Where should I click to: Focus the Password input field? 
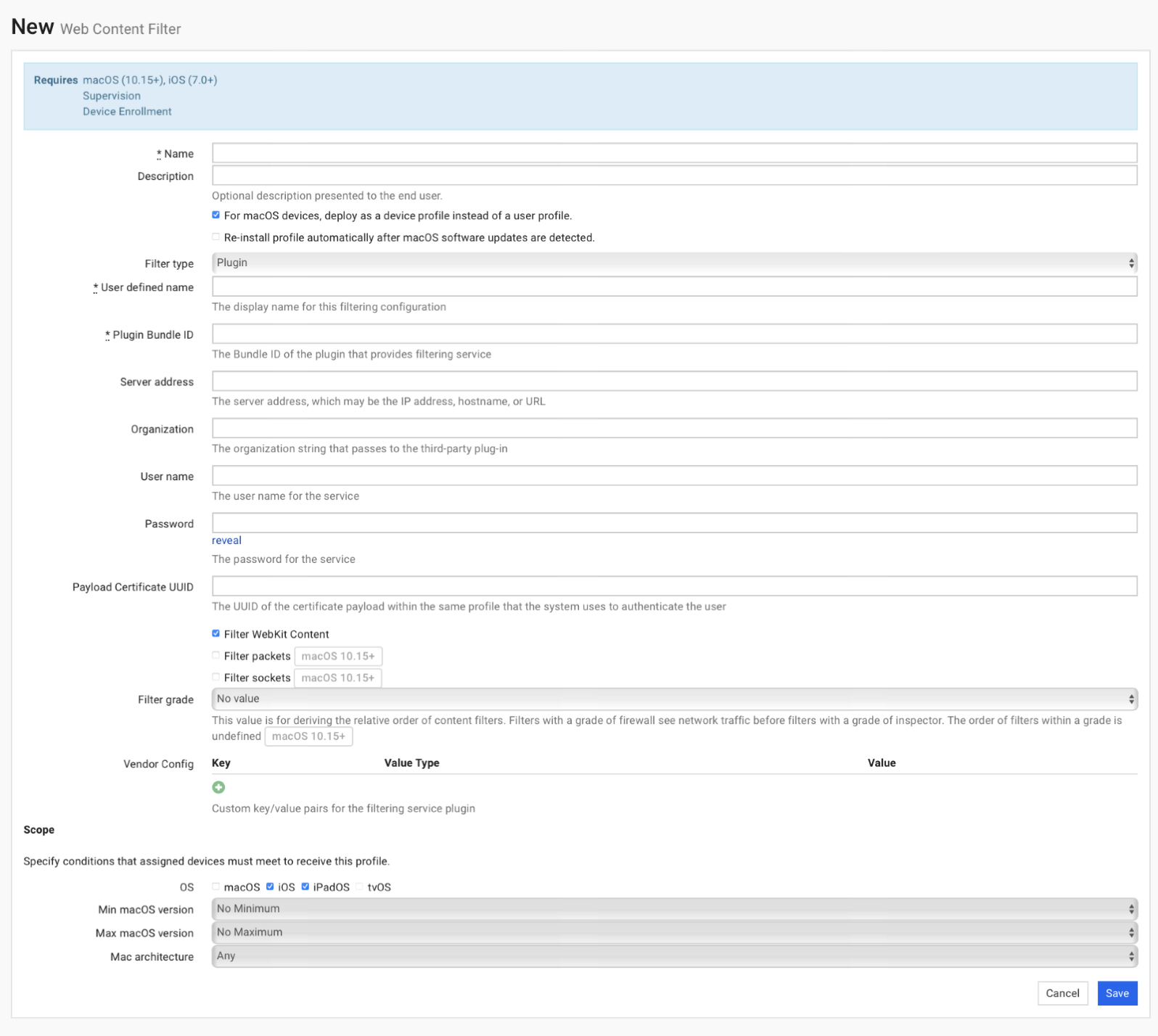[674, 523]
